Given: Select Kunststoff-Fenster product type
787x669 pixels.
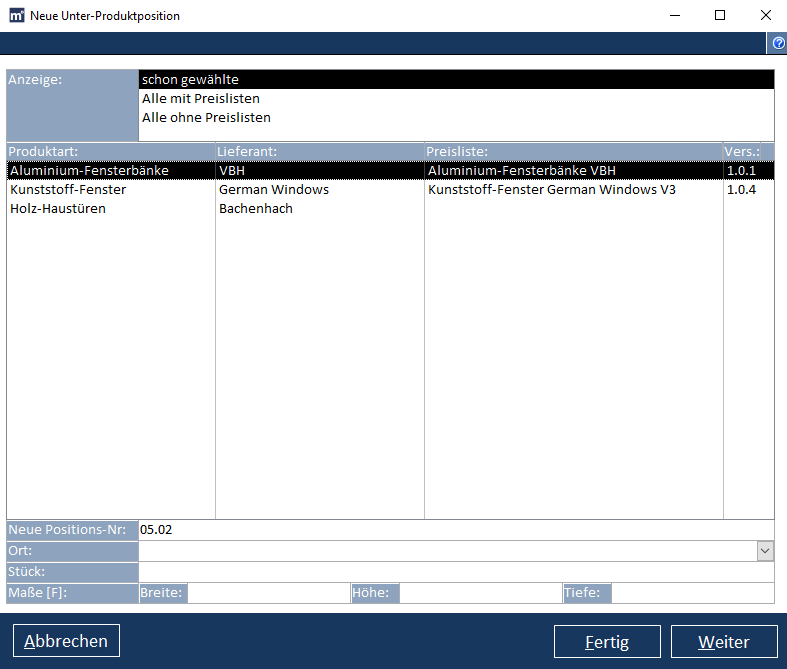Looking at the screenshot, I should coord(68,190).
